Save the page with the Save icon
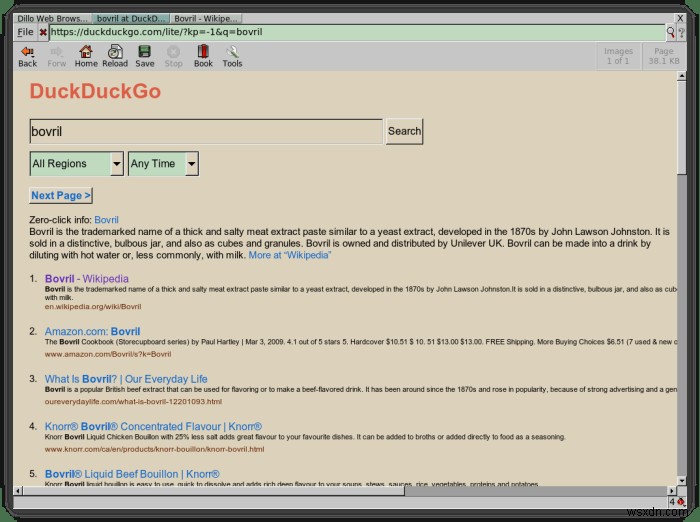The image size is (700, 522). point(145,56)
